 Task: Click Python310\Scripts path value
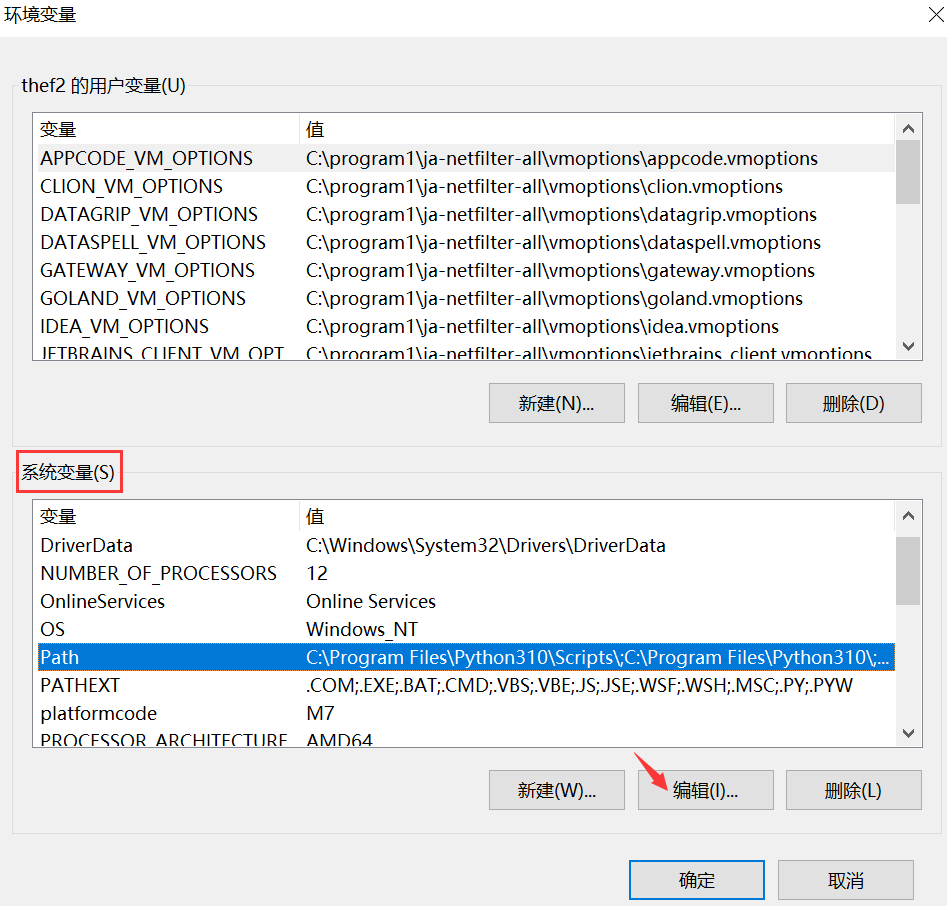point(597,657)
